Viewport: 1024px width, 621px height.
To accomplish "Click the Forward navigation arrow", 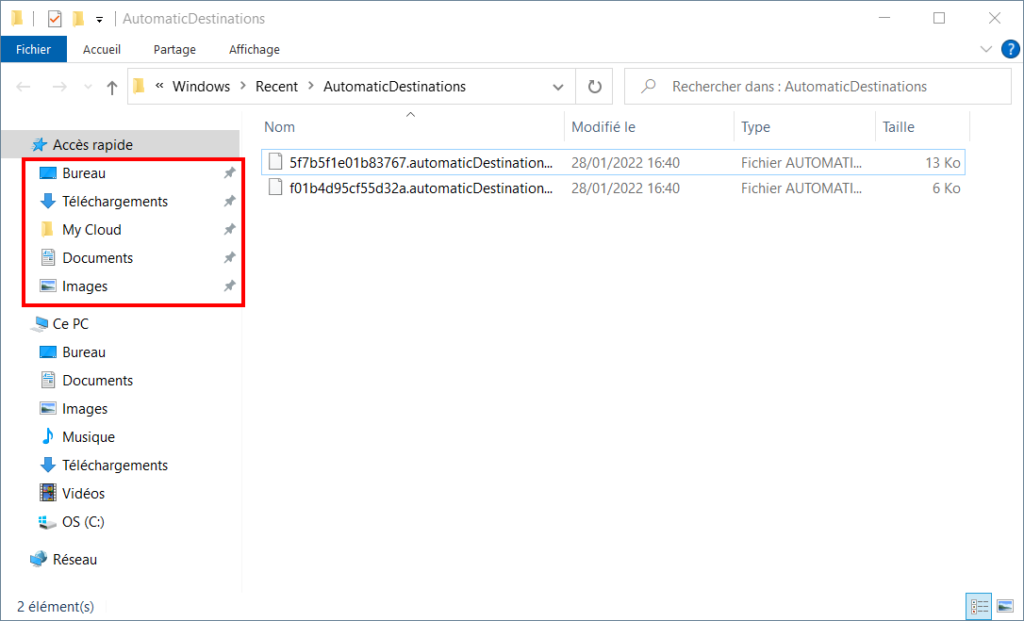I will 59,87.
